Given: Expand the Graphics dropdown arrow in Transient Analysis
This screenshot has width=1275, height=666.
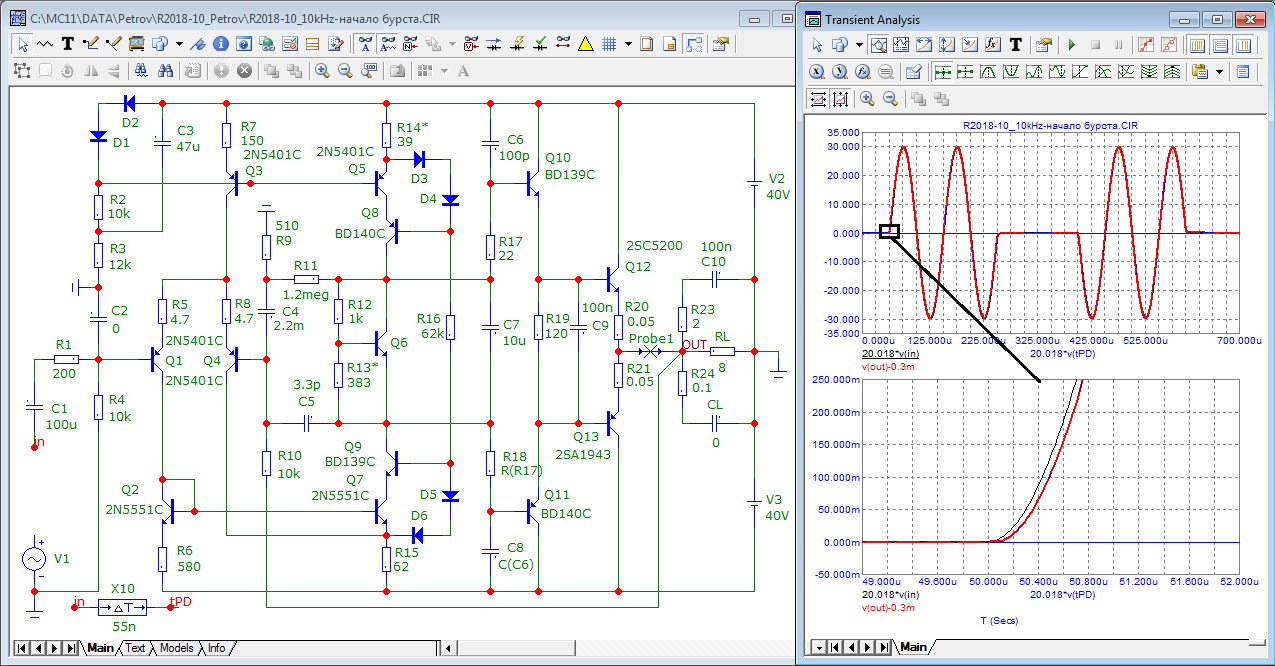Looking at the screenshot, I should pos(859,45).
